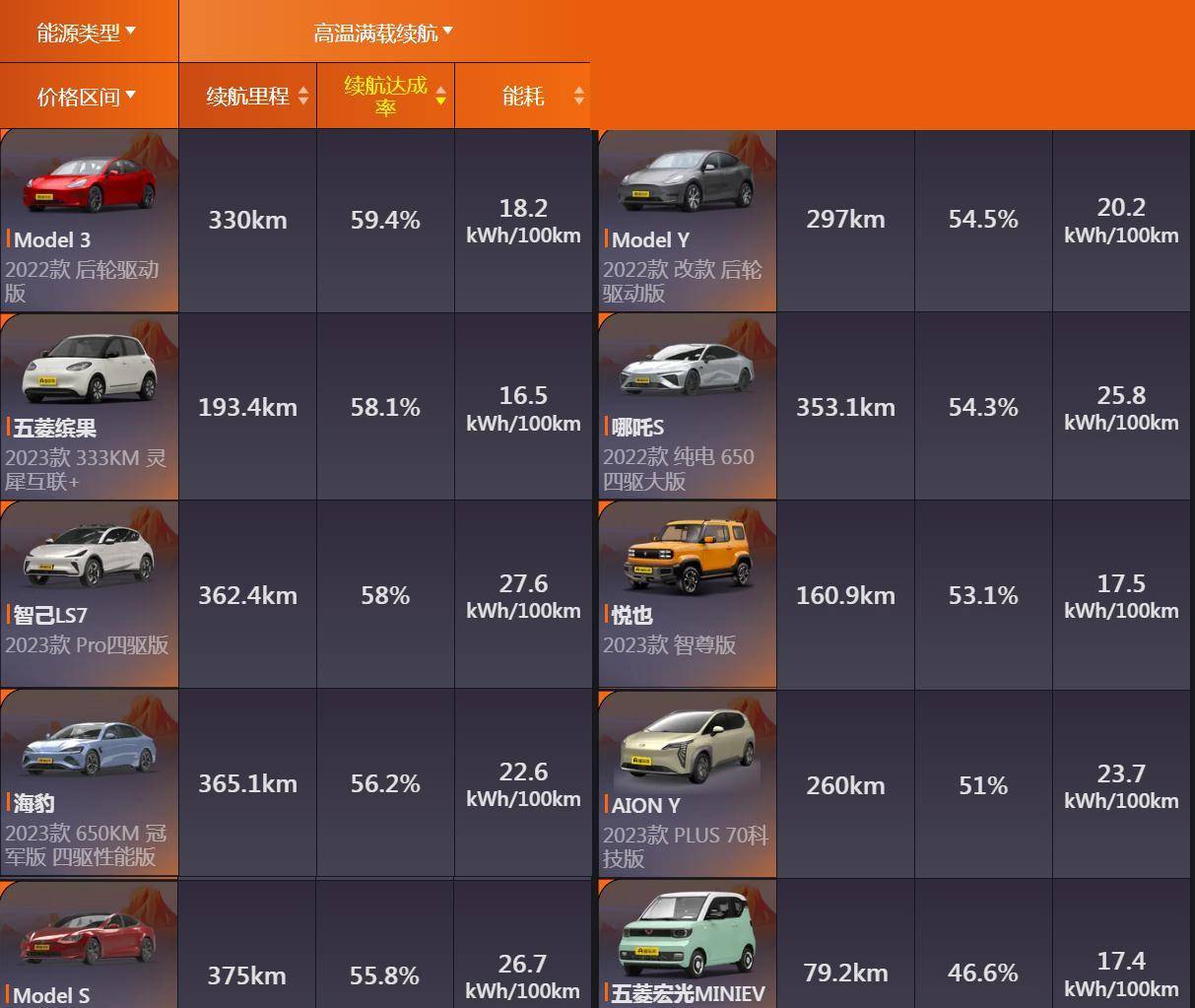Sort the table by 能耗 arrows
The height and width of the screenshot is (1008, 1195).
coord(578,96)
